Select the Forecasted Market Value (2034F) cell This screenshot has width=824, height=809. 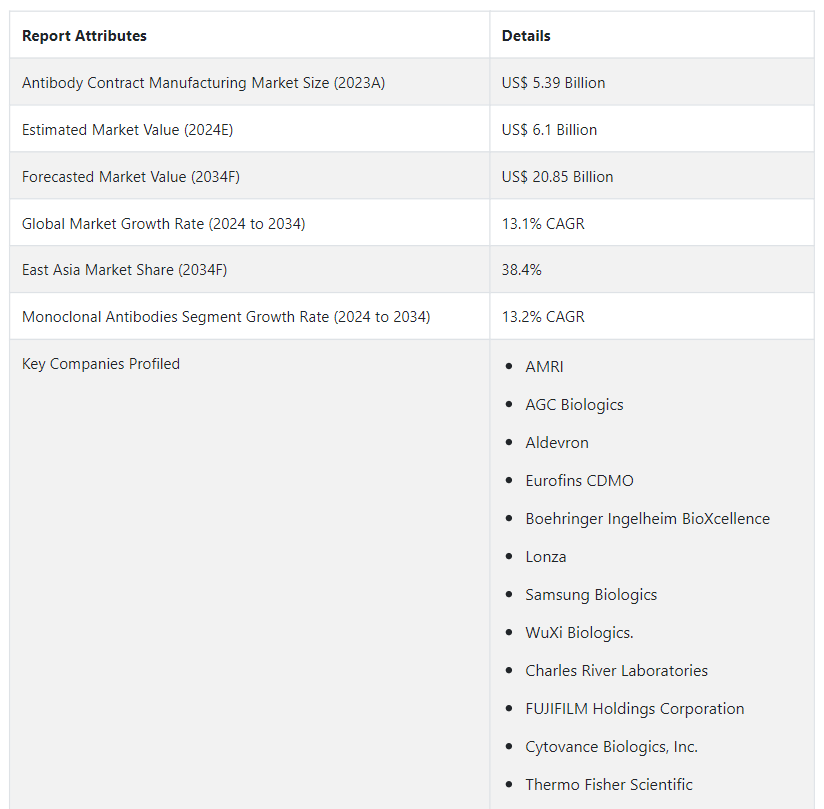click(131, 177)
